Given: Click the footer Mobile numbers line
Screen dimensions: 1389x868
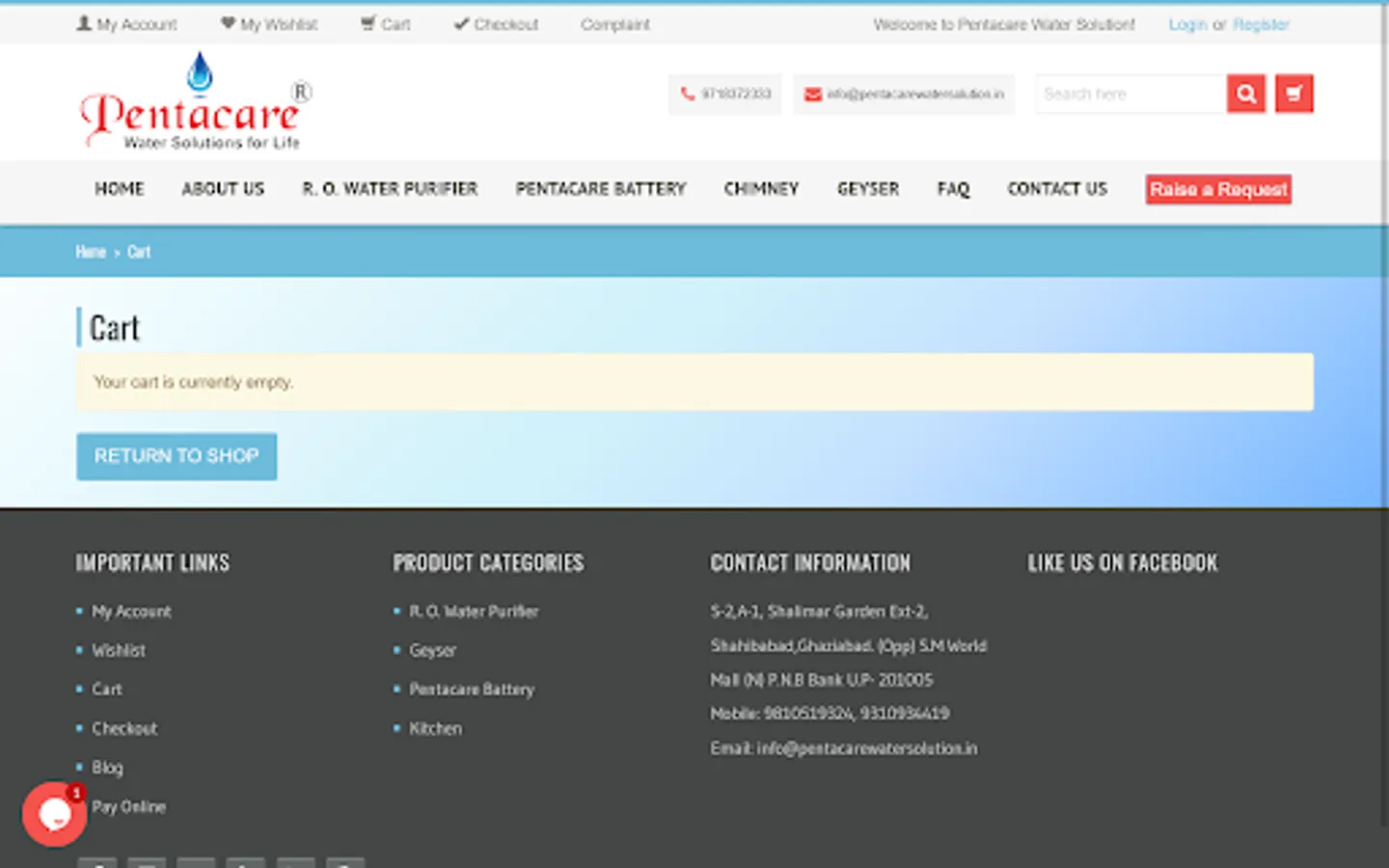Looking at the screenshot, I should coord(830,714).
